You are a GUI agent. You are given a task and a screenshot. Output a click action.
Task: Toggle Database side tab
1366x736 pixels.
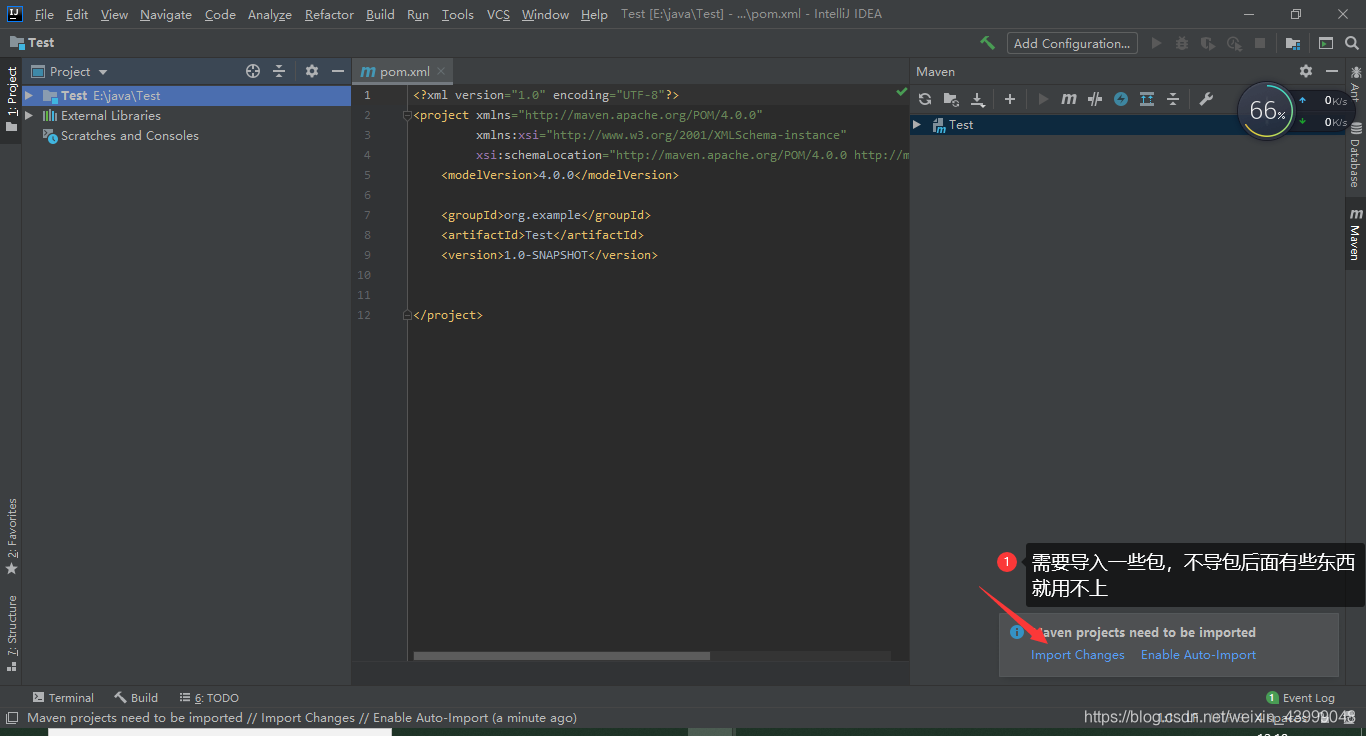1355,156
